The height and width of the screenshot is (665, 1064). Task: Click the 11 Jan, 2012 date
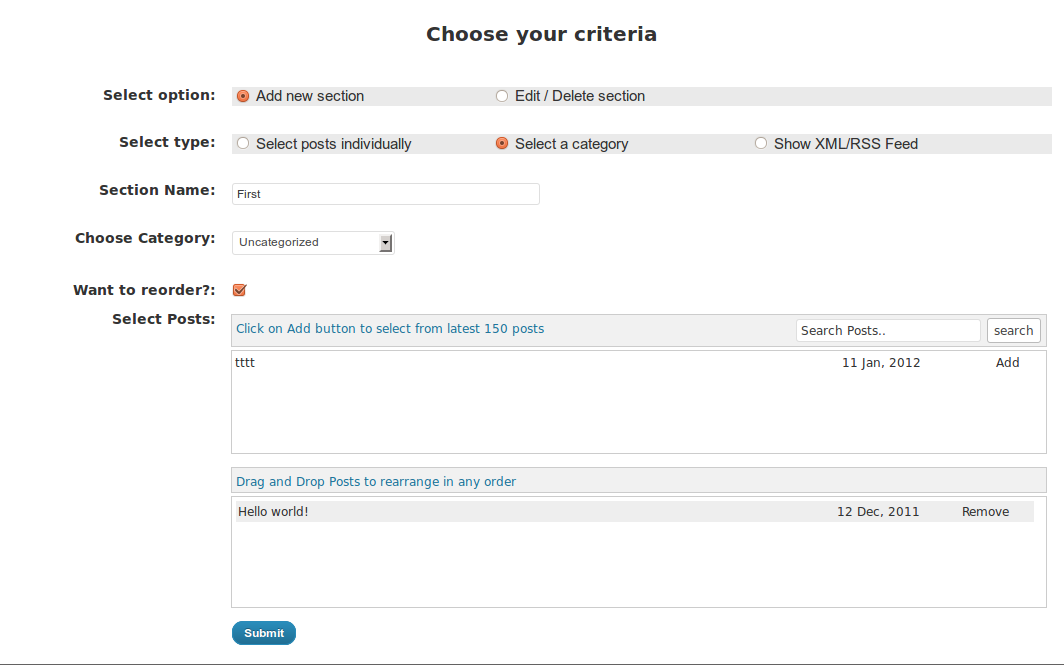[x=881, y=362]
